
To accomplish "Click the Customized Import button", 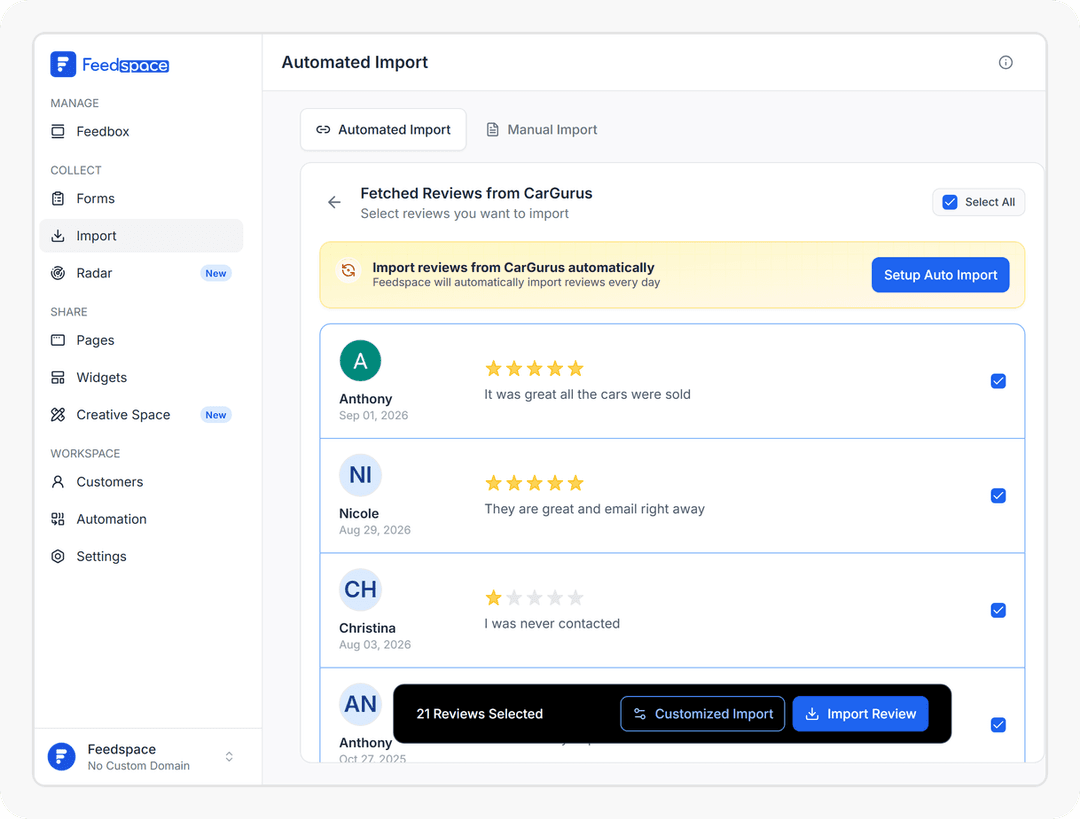I will click(703, 714).
